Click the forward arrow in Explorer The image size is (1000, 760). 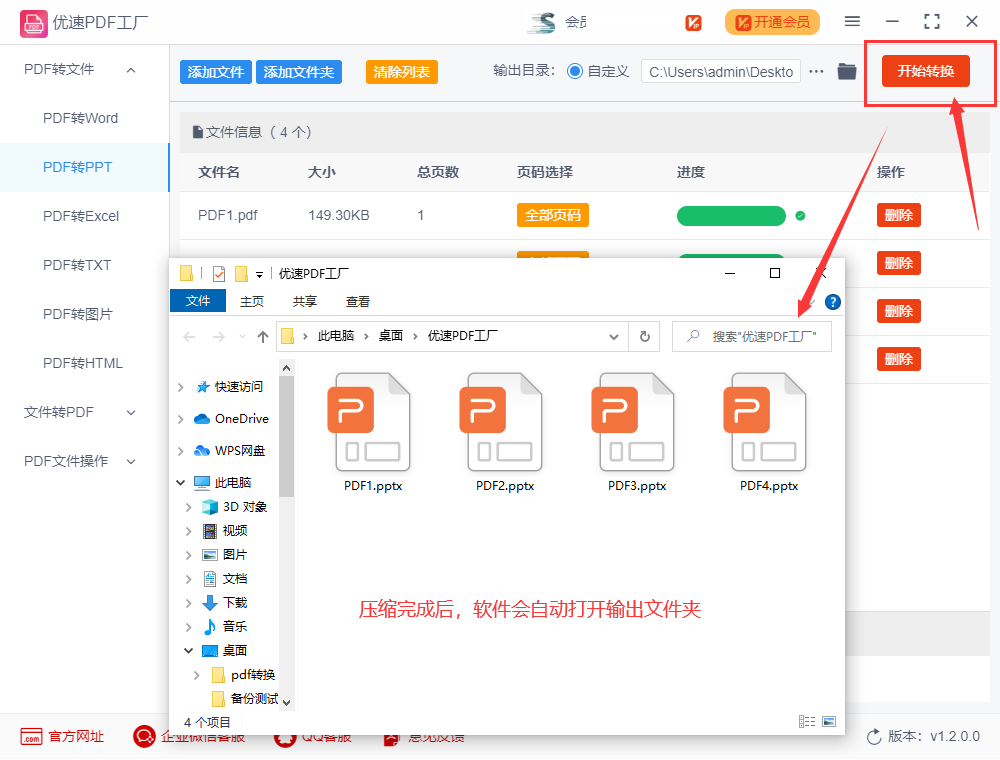point(219,337)
